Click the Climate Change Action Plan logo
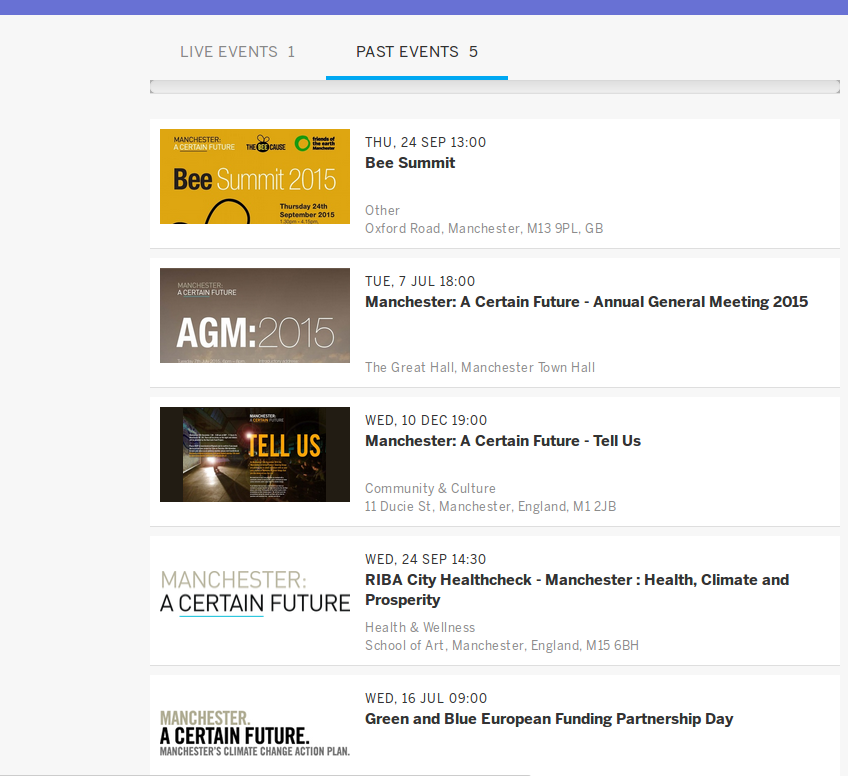The image size is (848, 776). (x=255, y=732)
